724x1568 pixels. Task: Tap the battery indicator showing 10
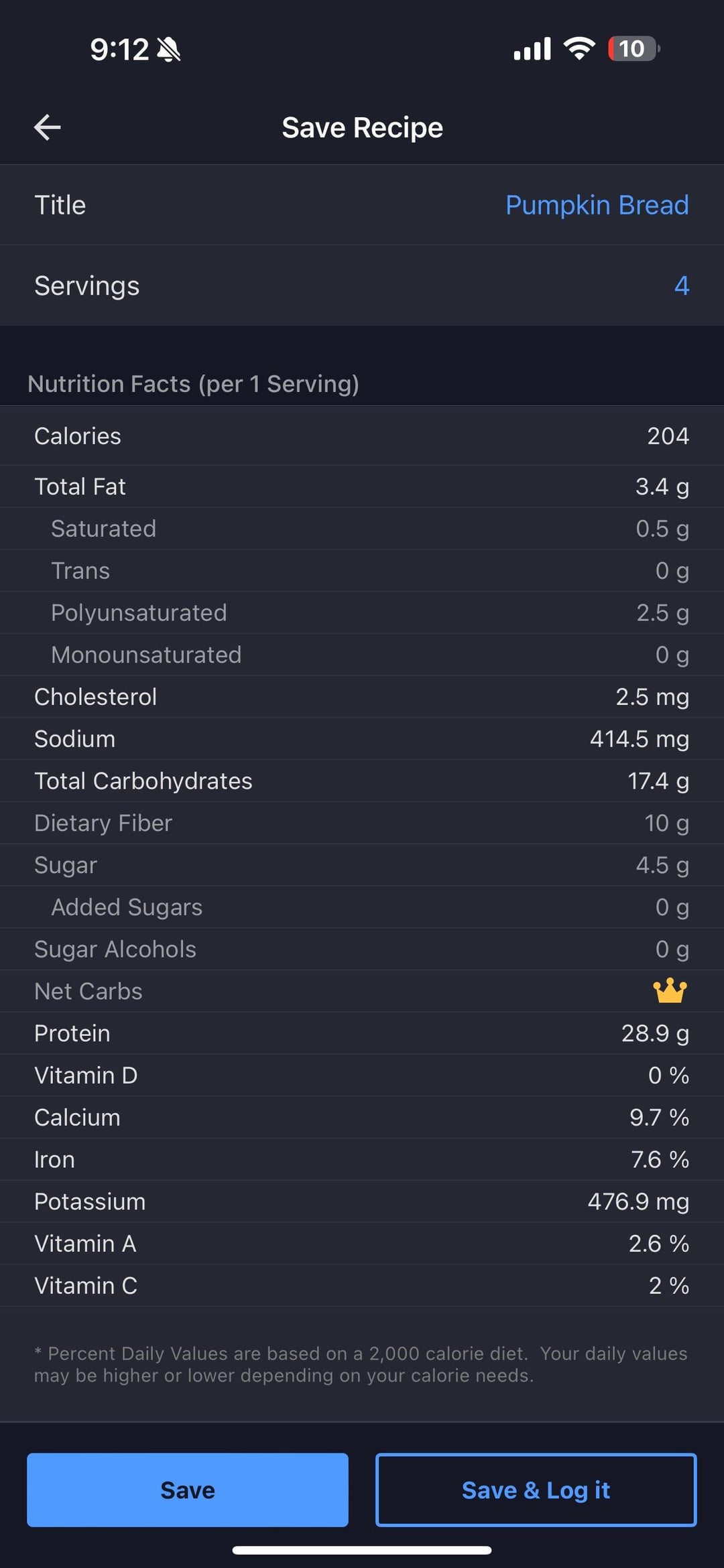(x=633, y=48)
